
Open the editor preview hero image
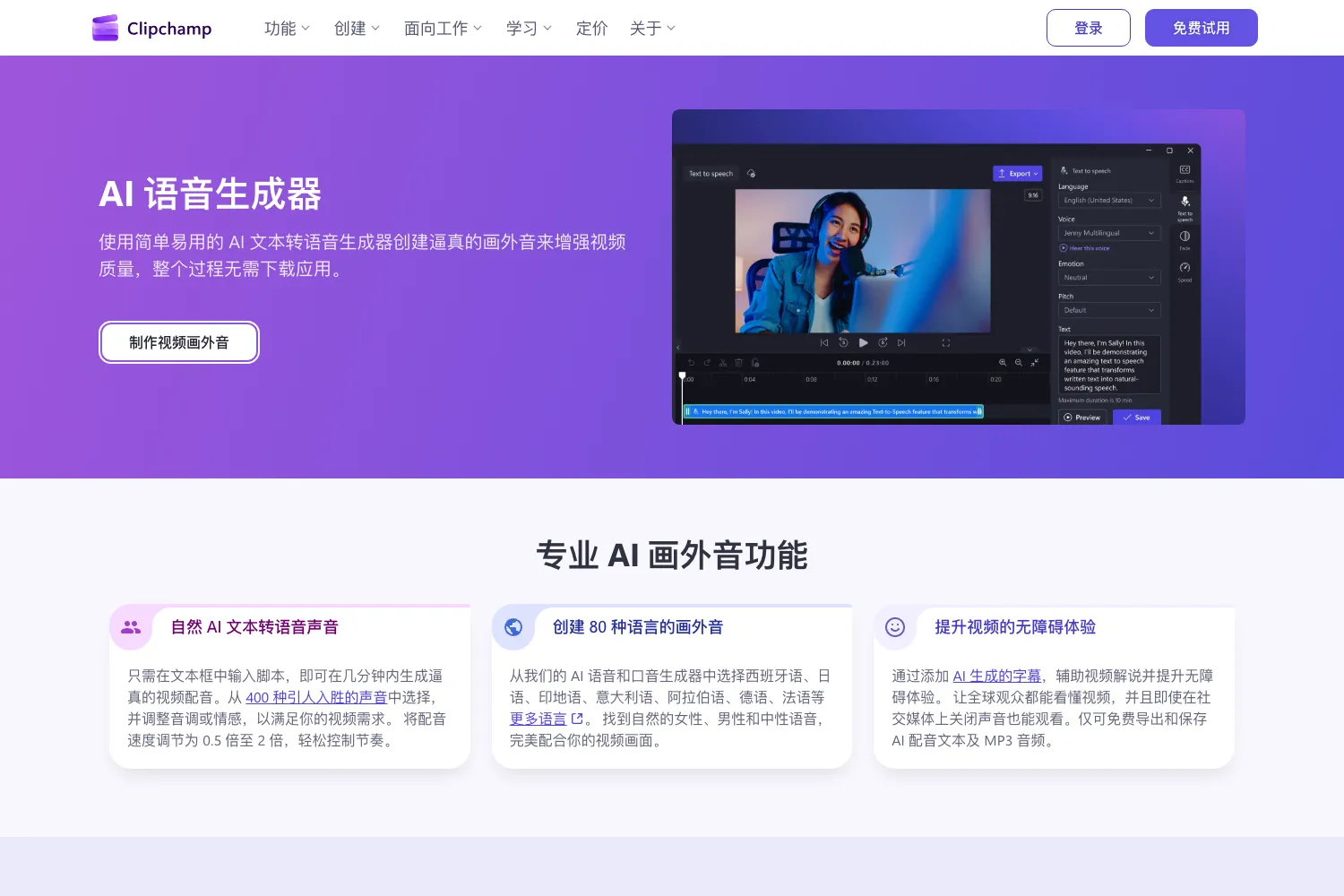(959, 267)
